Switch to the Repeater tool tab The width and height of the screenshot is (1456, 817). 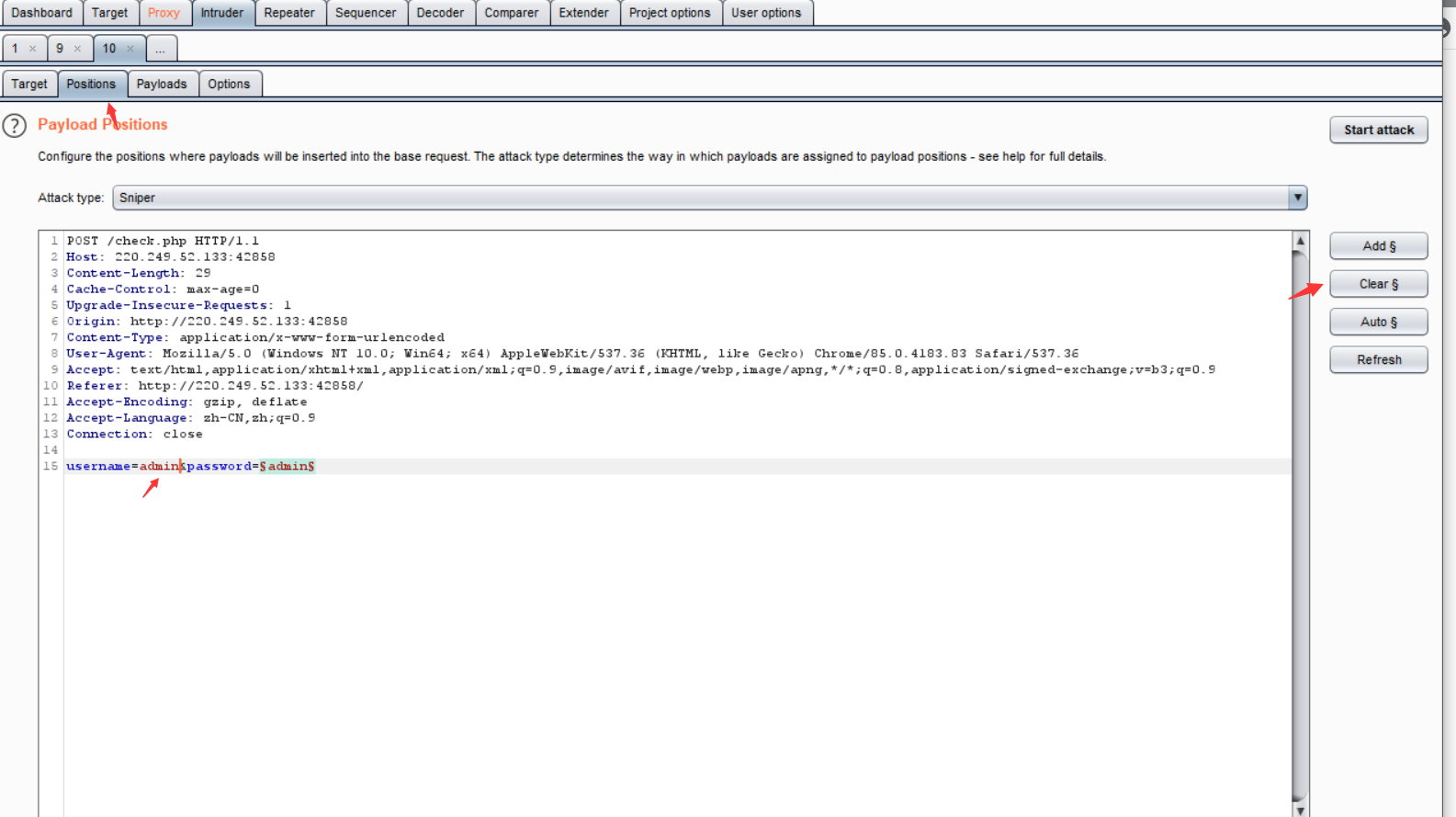click(289, 13)
